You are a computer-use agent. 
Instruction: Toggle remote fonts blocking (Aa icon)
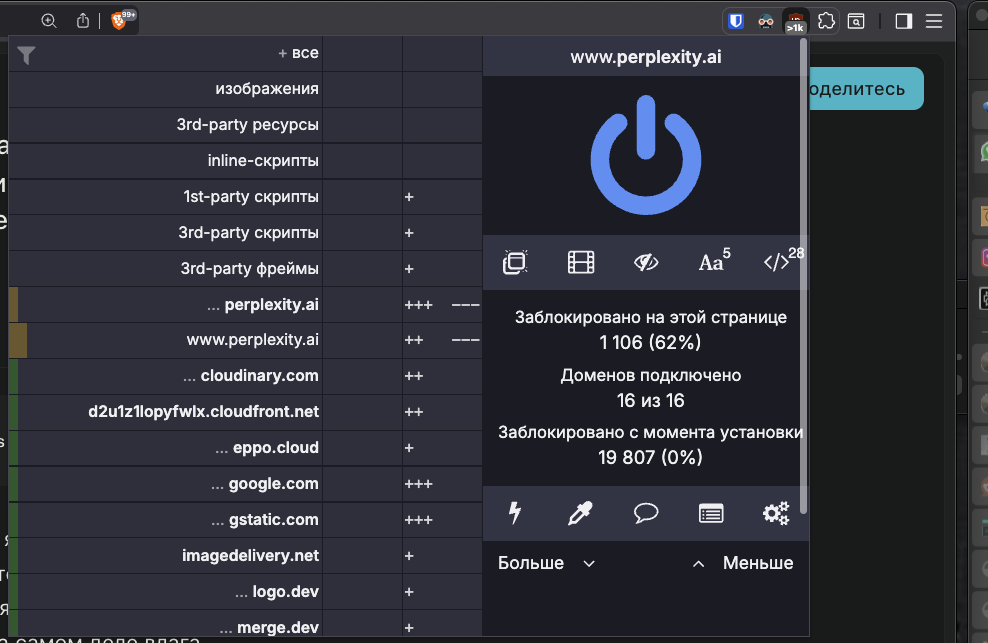point(712,262)
